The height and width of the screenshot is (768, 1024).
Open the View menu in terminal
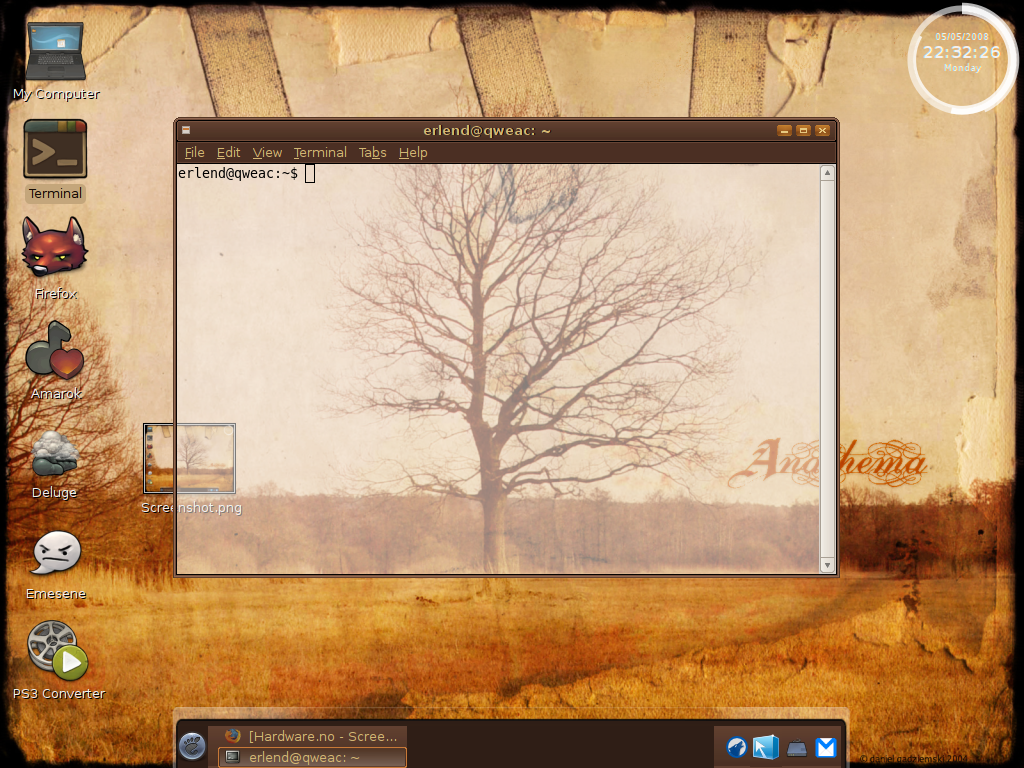click(x=267, y=153)
